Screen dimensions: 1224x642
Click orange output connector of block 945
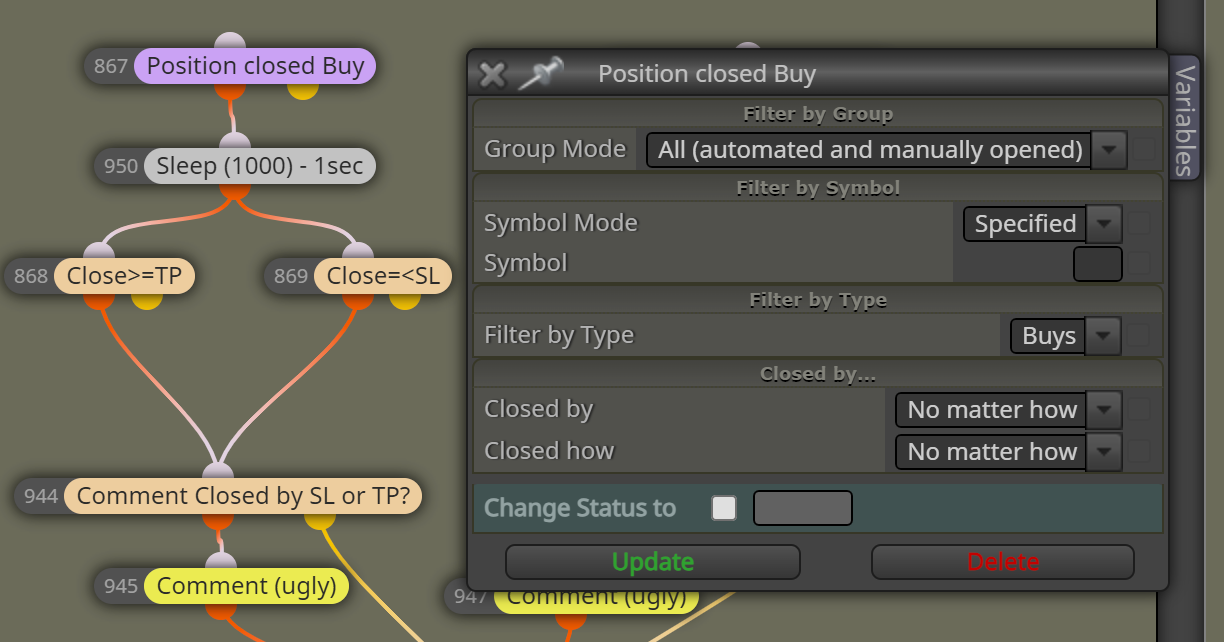(x=220, y=609)
